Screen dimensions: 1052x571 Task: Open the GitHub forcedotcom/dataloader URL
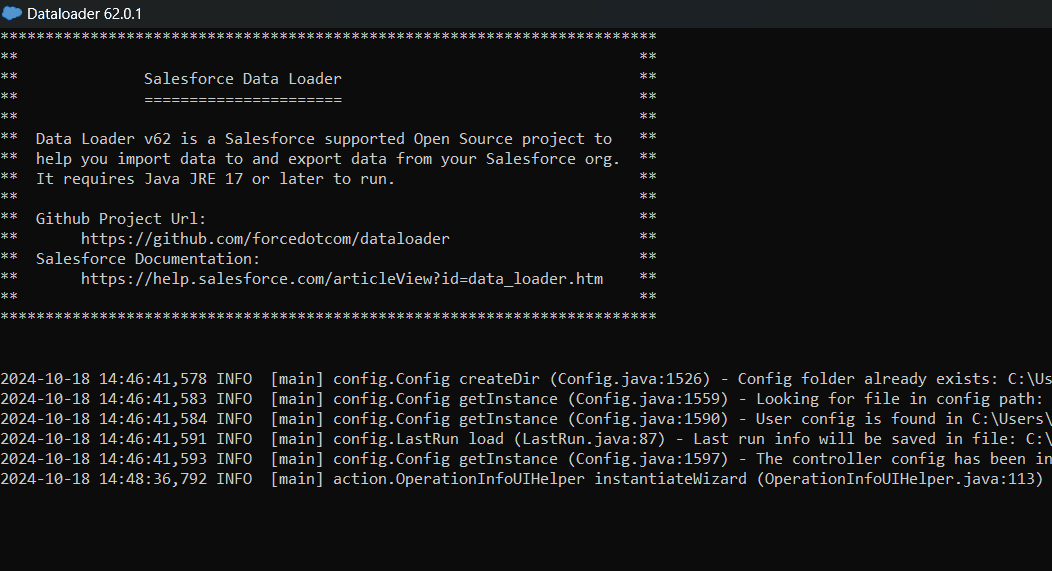pos(265,238)
